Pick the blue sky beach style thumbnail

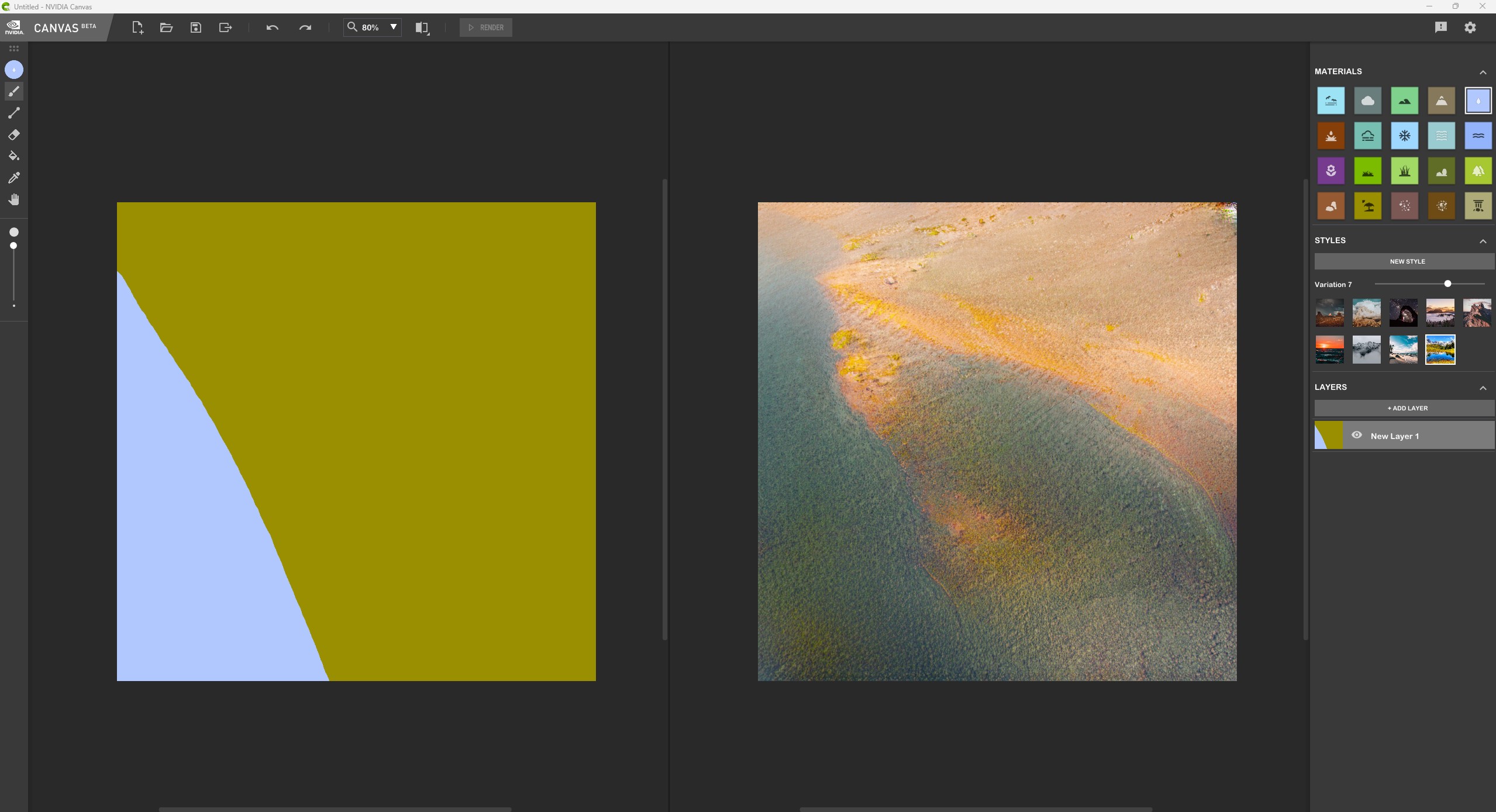point(1404,350)
